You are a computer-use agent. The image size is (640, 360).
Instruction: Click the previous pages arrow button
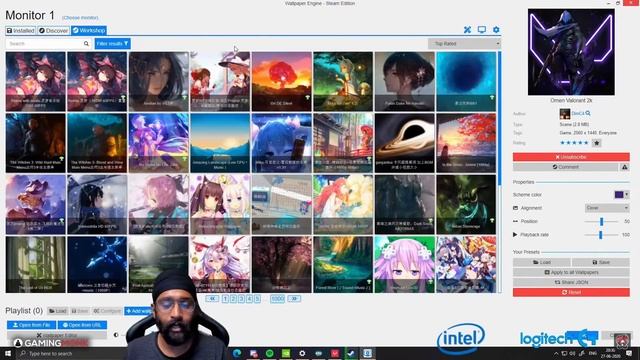point(212,299)
